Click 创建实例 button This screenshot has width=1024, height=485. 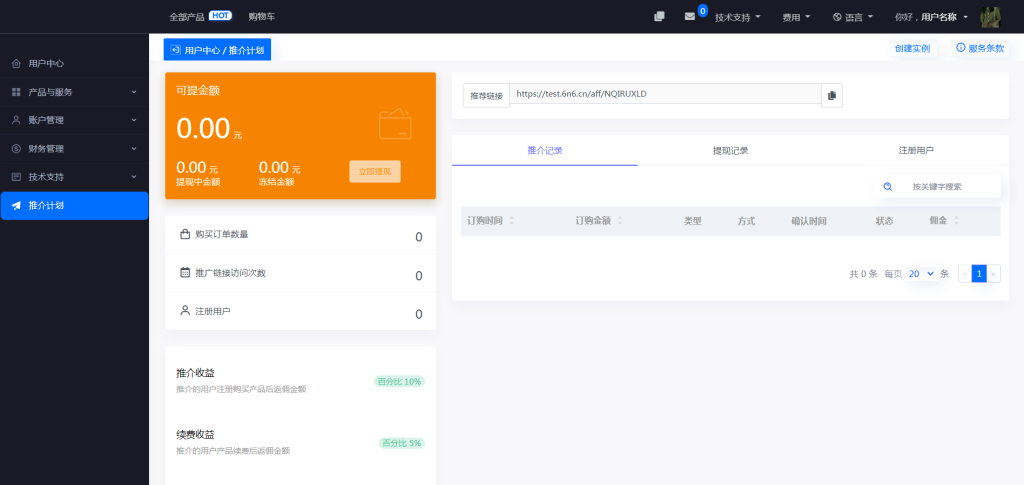coord(912,48)
